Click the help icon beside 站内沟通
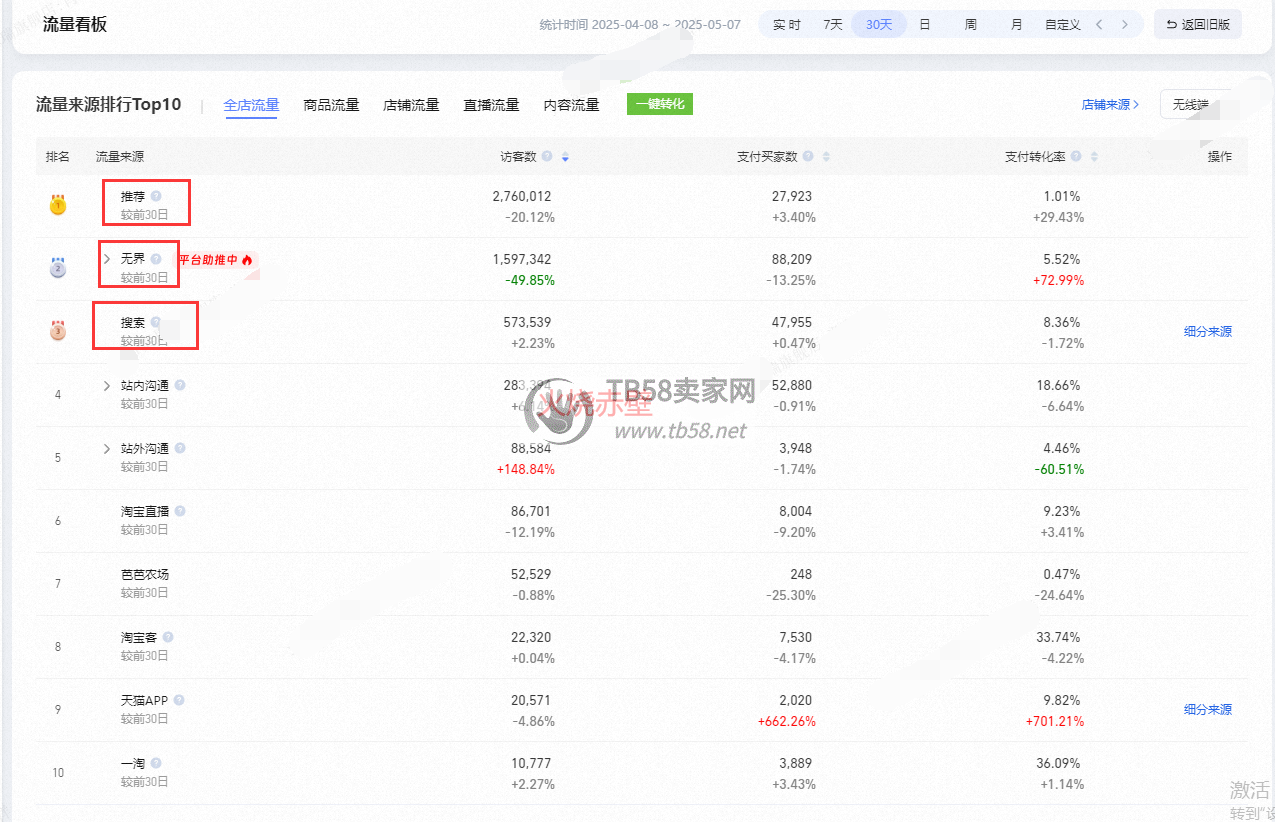The image size is (1275, 822). (180, 385)
